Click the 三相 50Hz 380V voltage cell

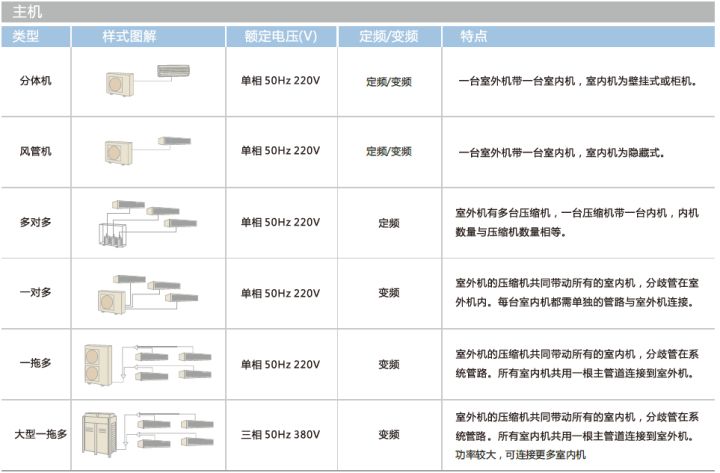pyautogui.click(x=280, y=435)
